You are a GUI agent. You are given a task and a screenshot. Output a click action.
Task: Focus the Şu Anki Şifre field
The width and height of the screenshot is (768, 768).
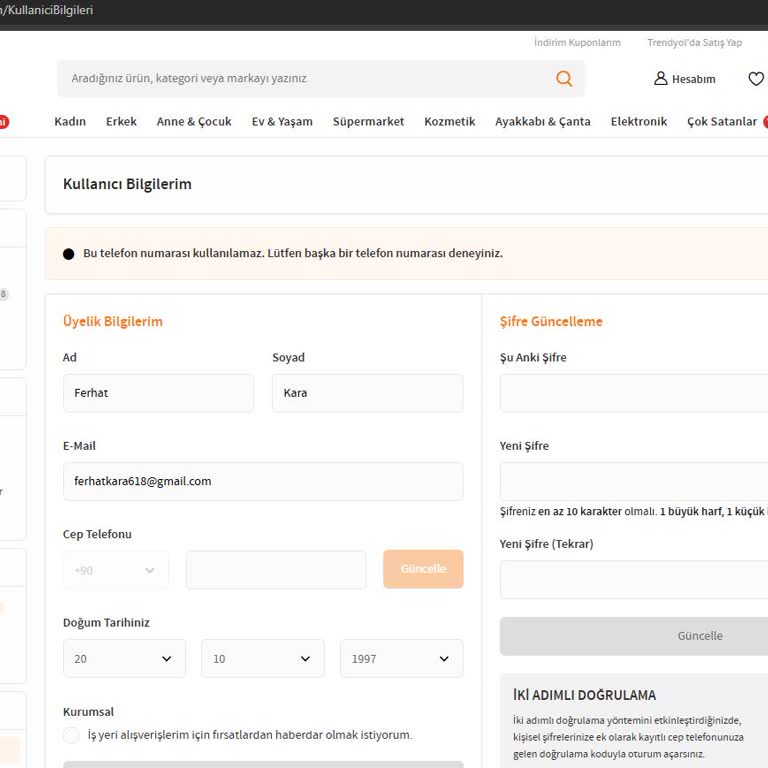point(634,393)
